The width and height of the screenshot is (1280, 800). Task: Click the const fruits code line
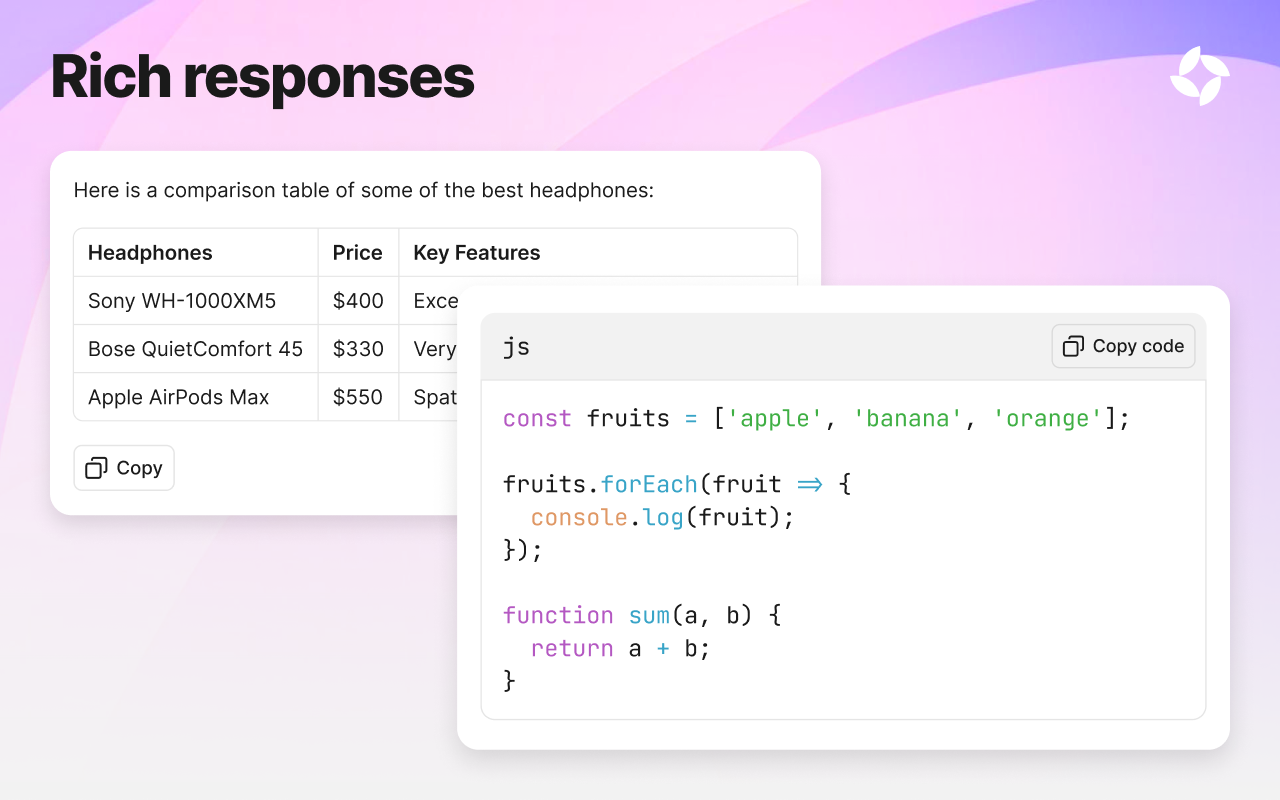816,418
